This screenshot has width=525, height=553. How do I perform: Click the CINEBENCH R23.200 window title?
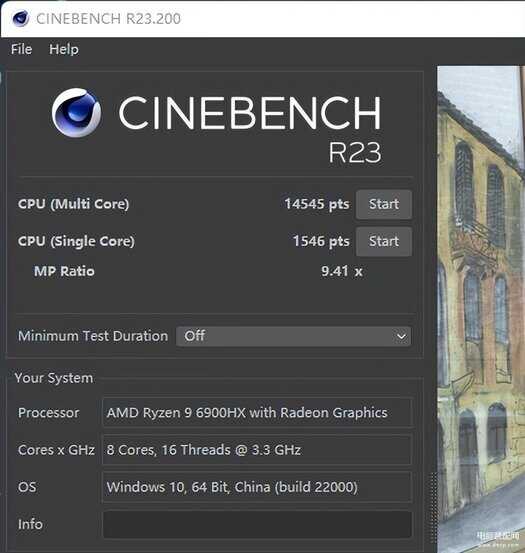pos(108,18)
